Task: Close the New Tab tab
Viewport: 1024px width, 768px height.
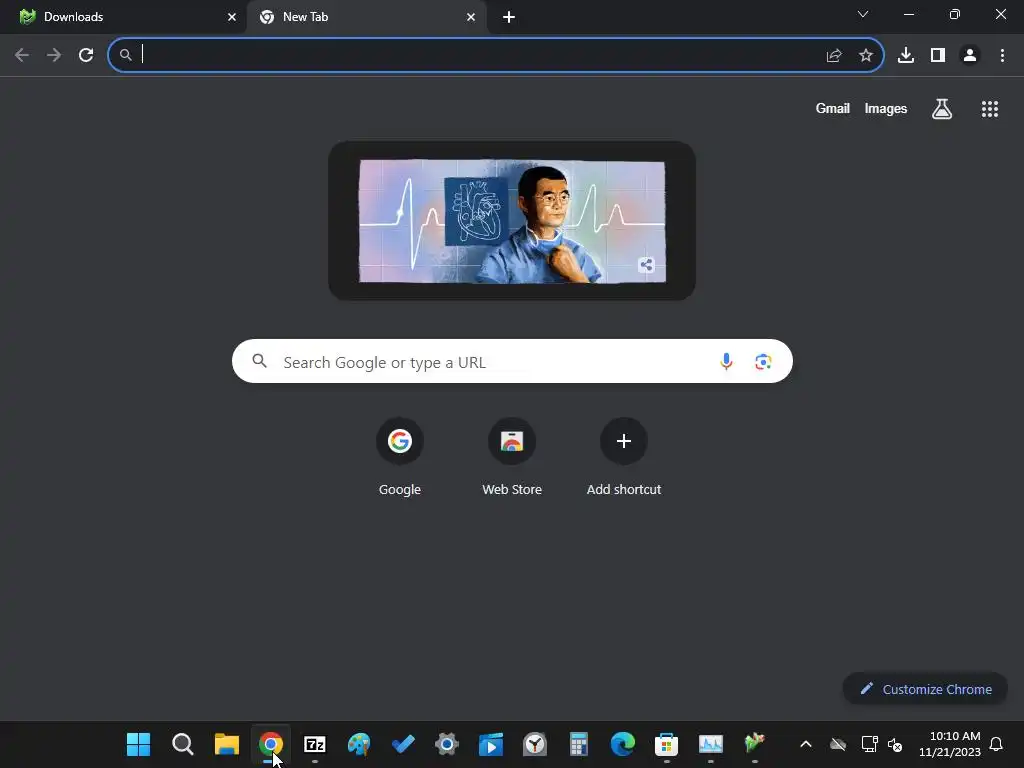Action: 471,17
